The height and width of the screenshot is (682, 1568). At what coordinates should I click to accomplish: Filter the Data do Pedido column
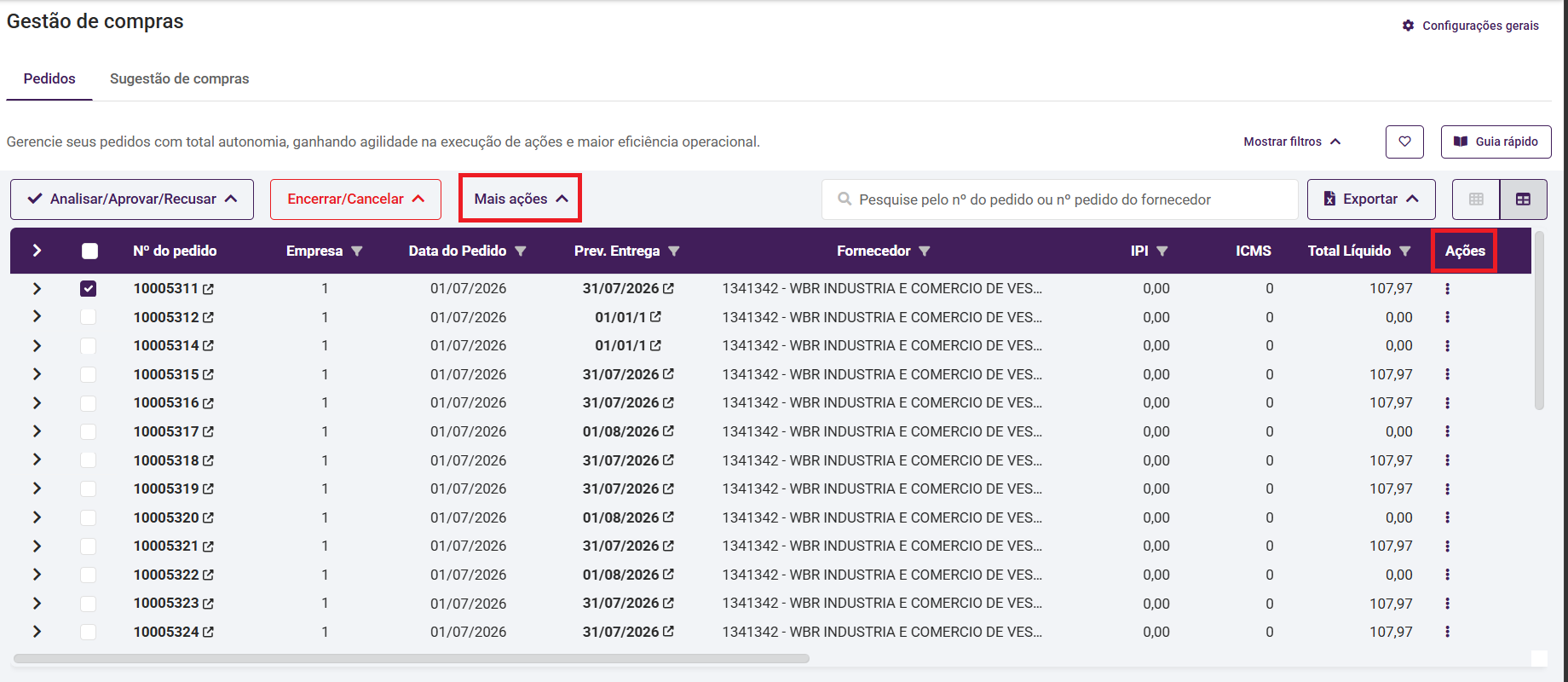(x=521, y=251)
